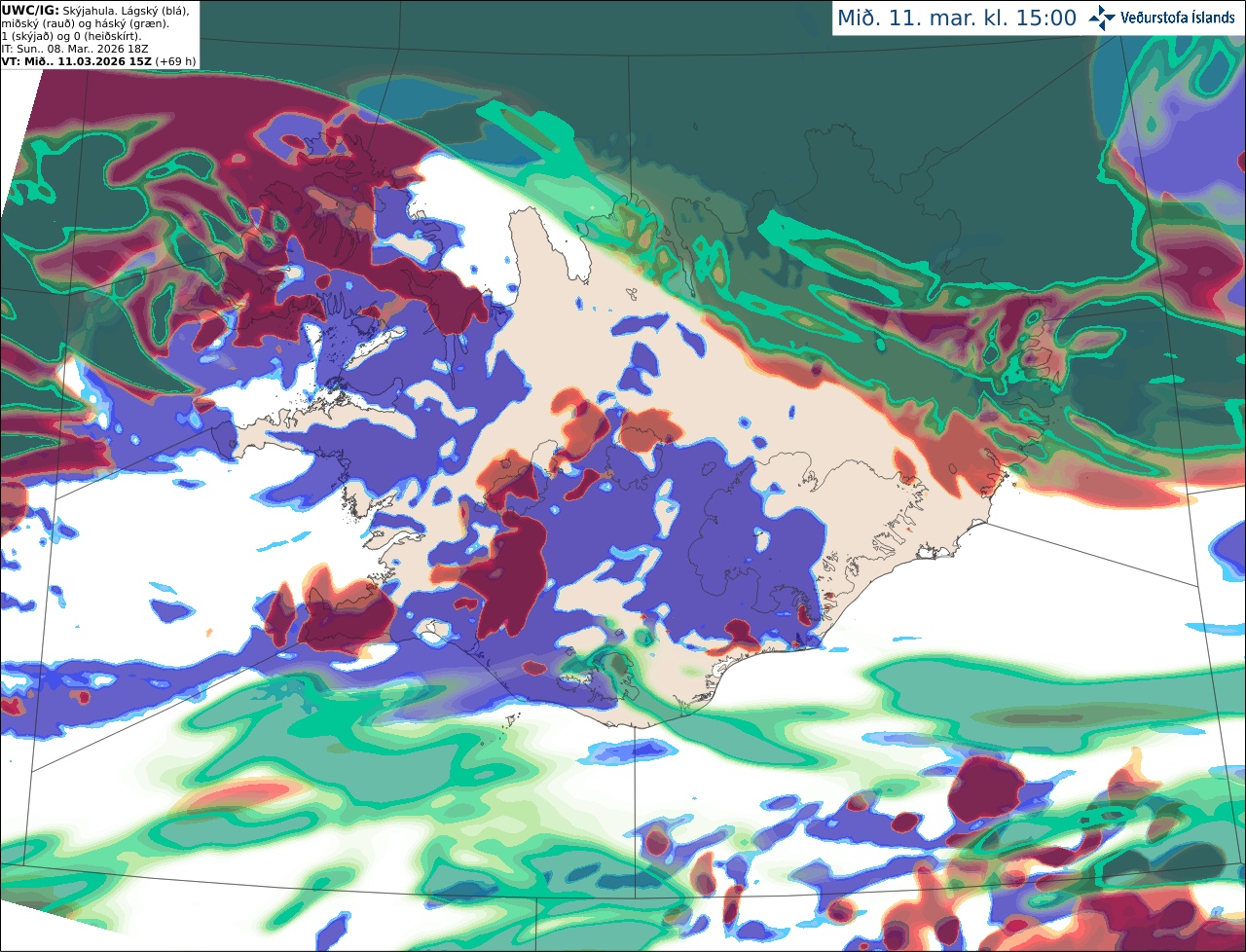
Task: Click the '1 (skýjað) og 0 (heiðskírt).' line
Action: pyautogui.click(x=71, y=36)
